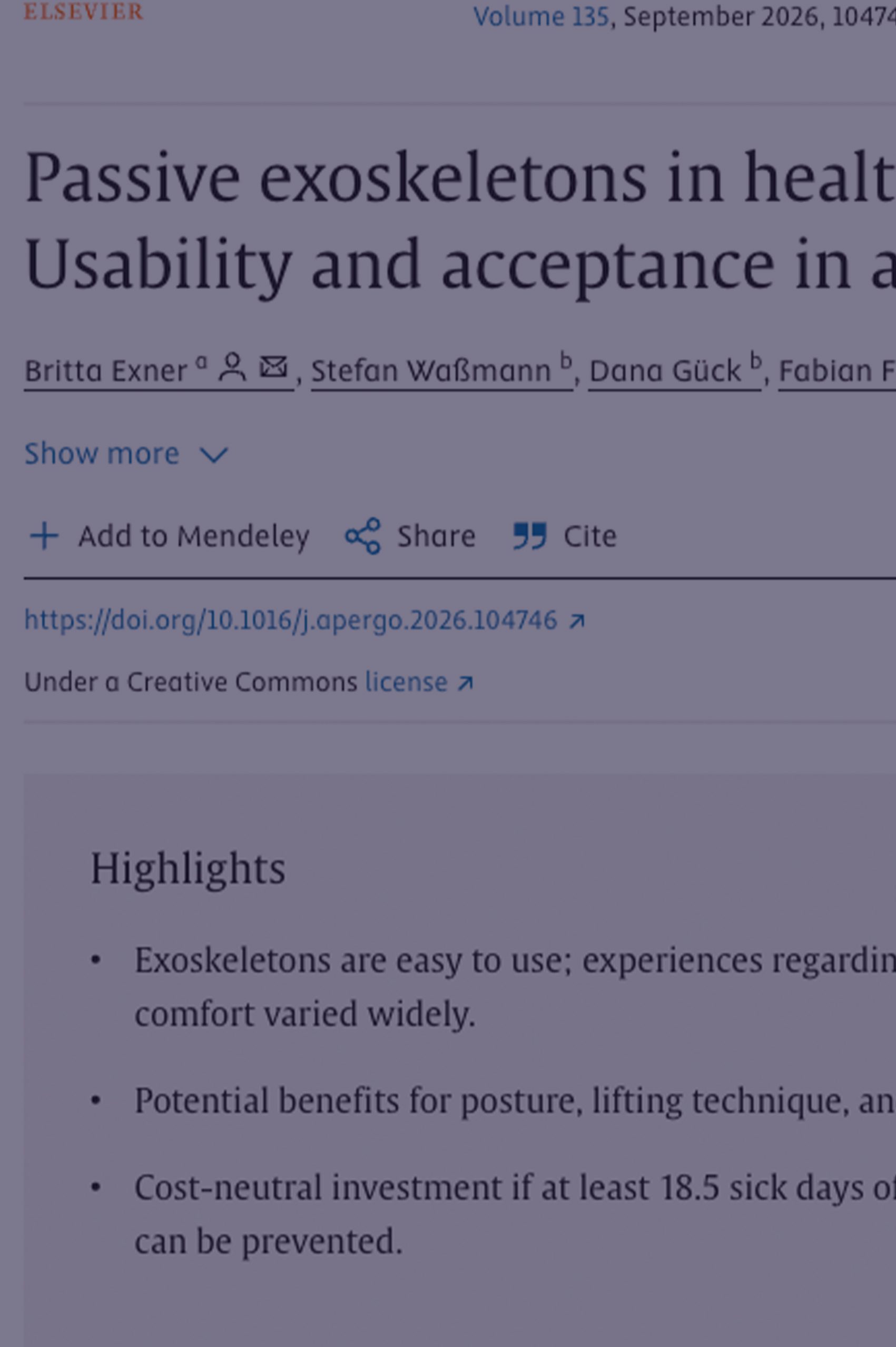
Task: Click the external arrow icon after the DOI
Action: 577,621
